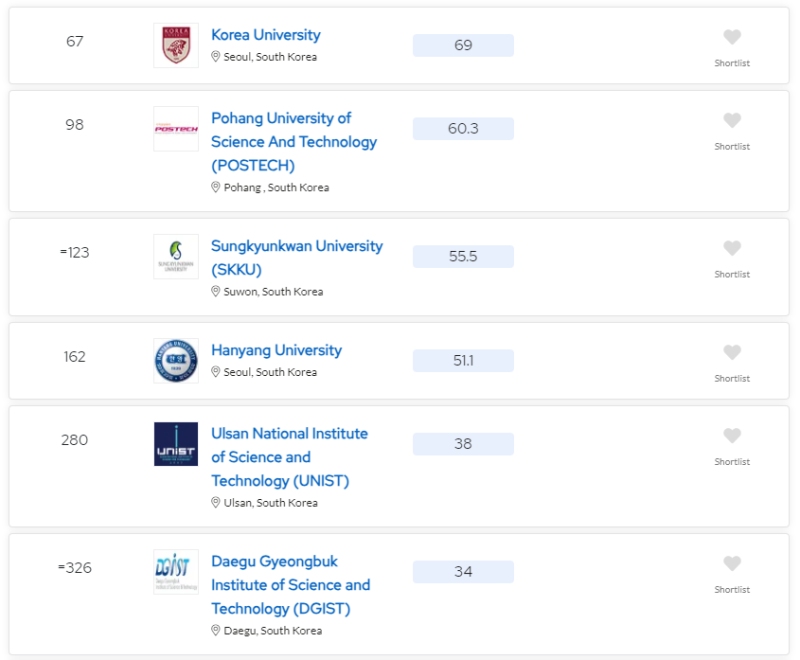The height and width of the screenshot is (660, 800).
Task: Click Korea University score bar showing 69
Action: (x=463, y=45)
